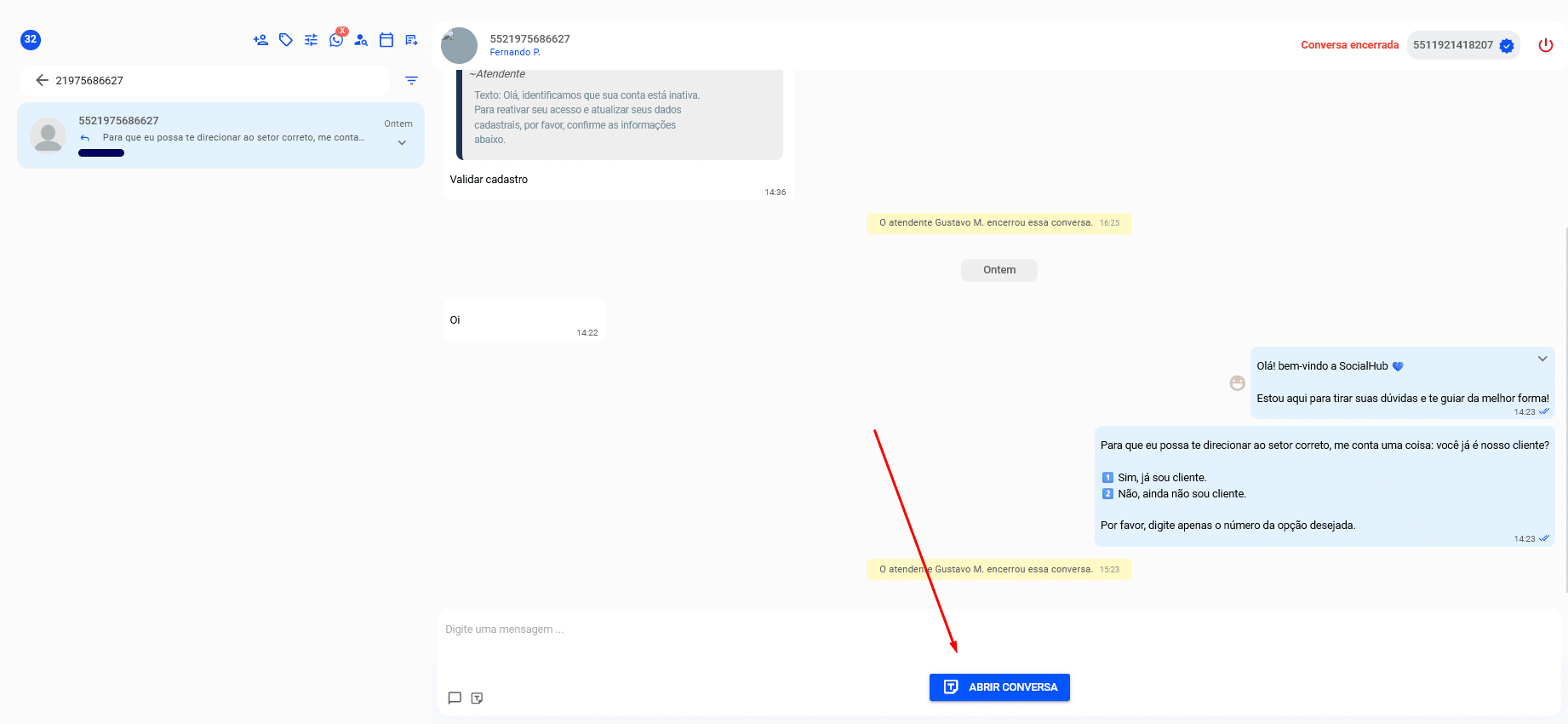Screen dimensions: 1568x724
Task: Click the quoted Atendente message block
Action: [x=620, y=115]
